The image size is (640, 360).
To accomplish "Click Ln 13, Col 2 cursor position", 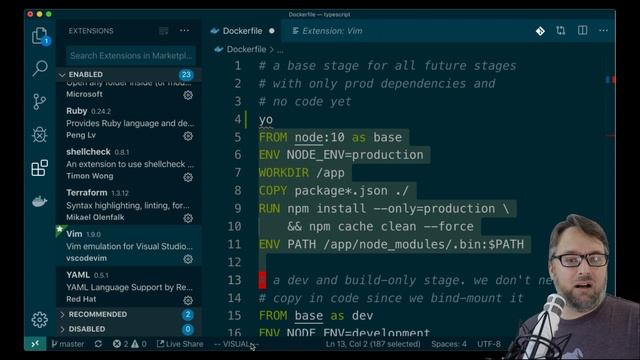I will 373,344.
